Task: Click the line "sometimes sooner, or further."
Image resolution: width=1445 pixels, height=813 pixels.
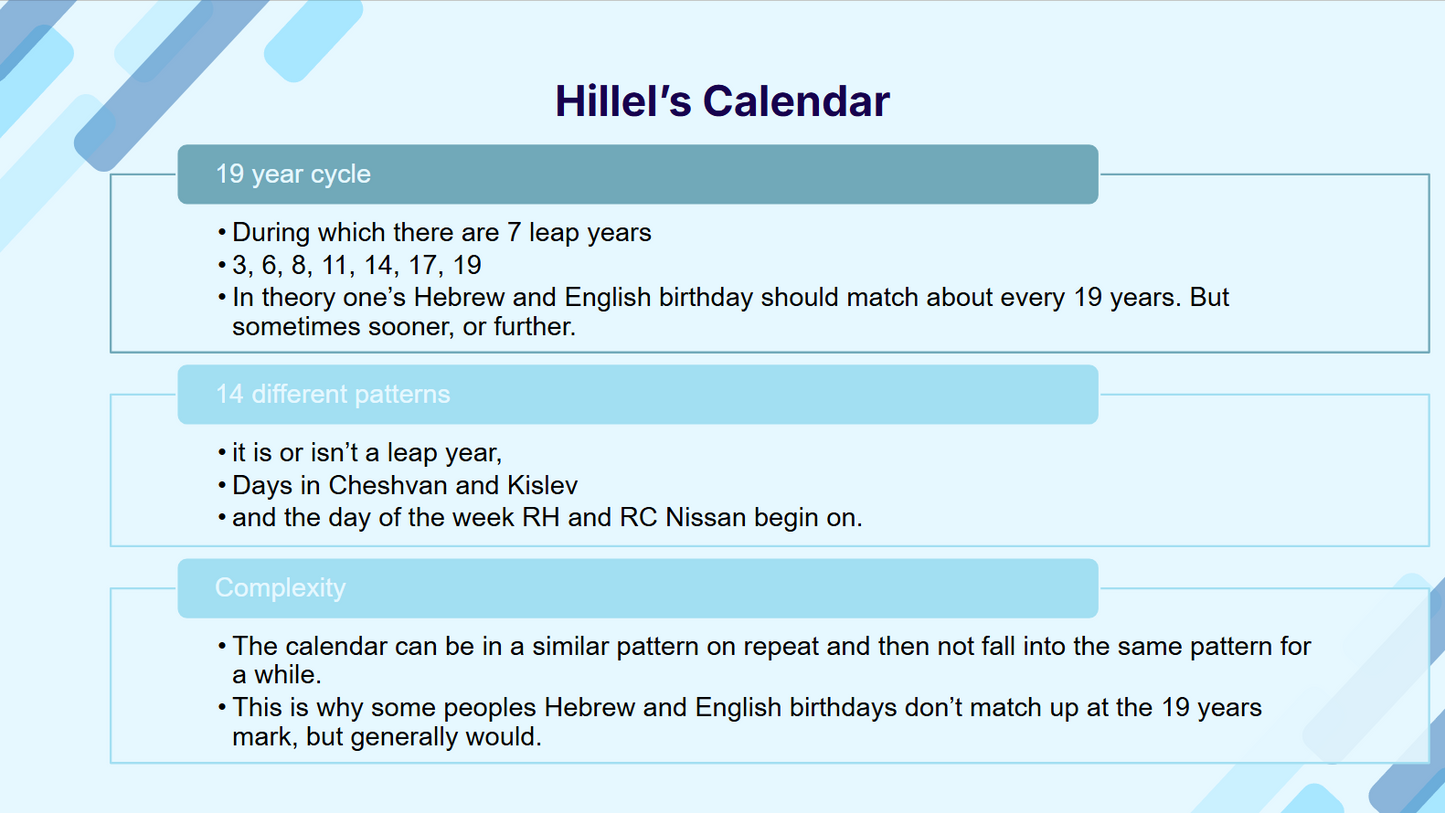Action: click(404, 327)
